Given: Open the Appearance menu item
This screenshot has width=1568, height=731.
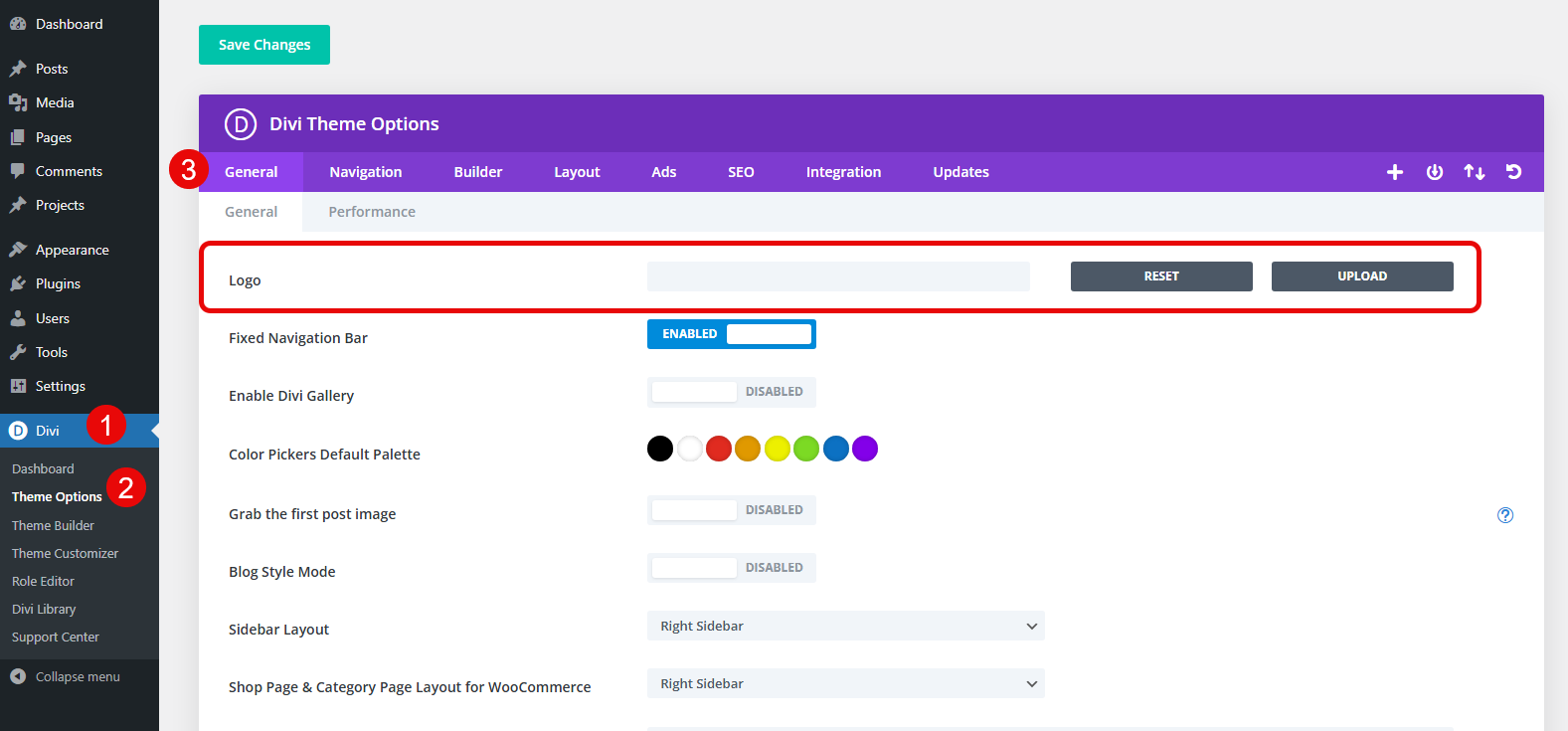Looking at the screenshot, I should (80, 250).
